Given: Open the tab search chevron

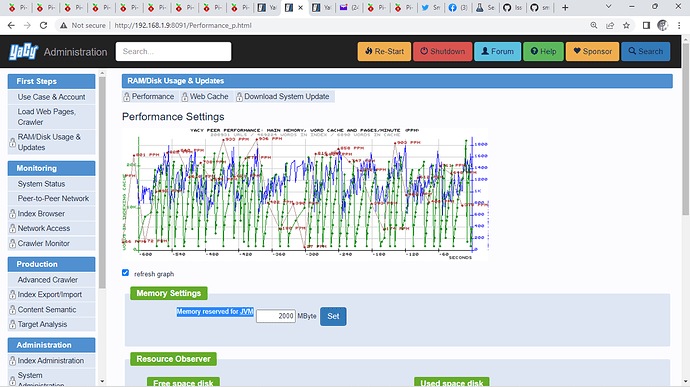Looking at the screenshot, I should pos(609,7).
